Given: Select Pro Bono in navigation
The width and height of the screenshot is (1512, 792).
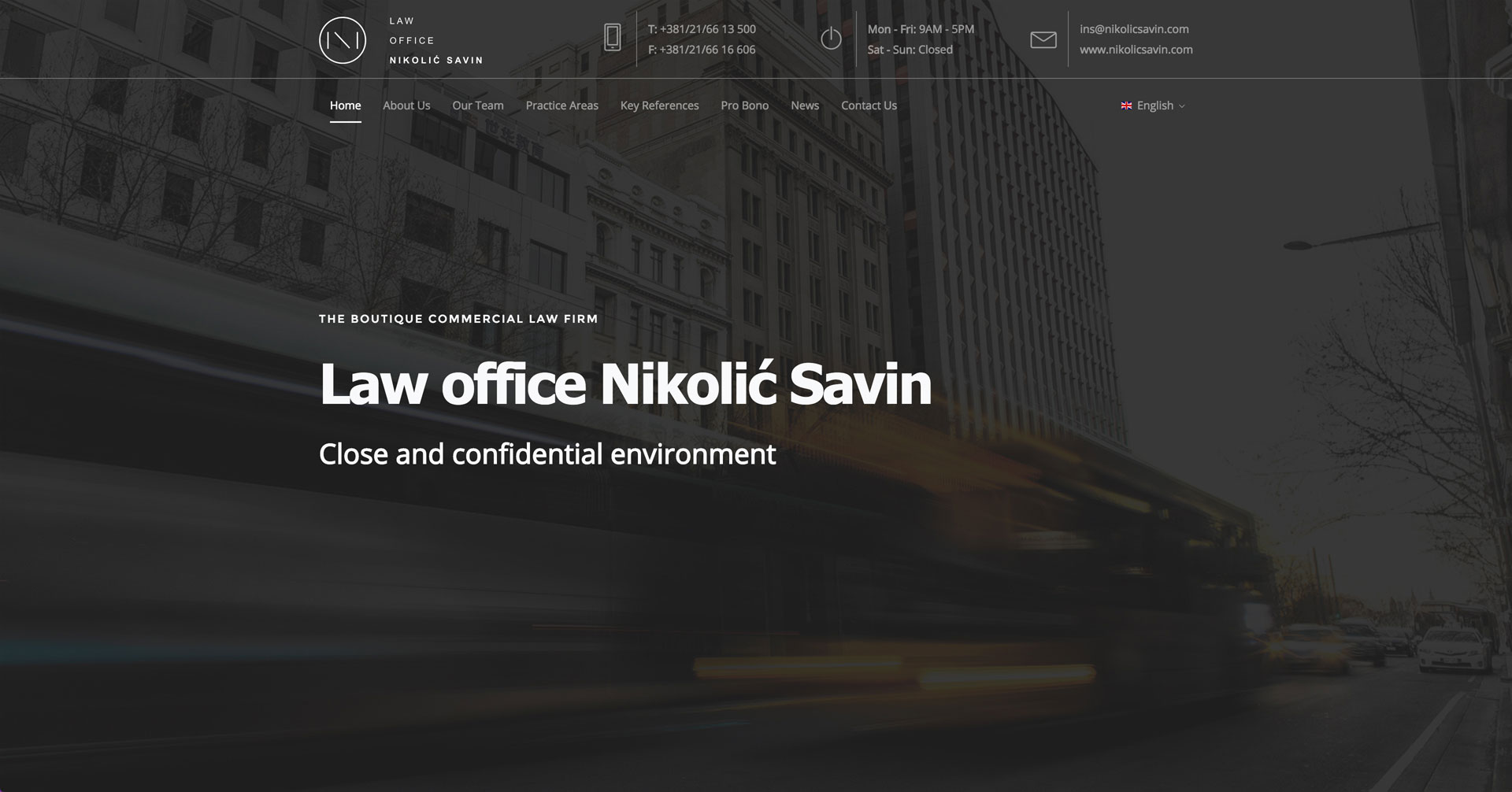Looking at the screenshot, I should (x=745, y=105).
